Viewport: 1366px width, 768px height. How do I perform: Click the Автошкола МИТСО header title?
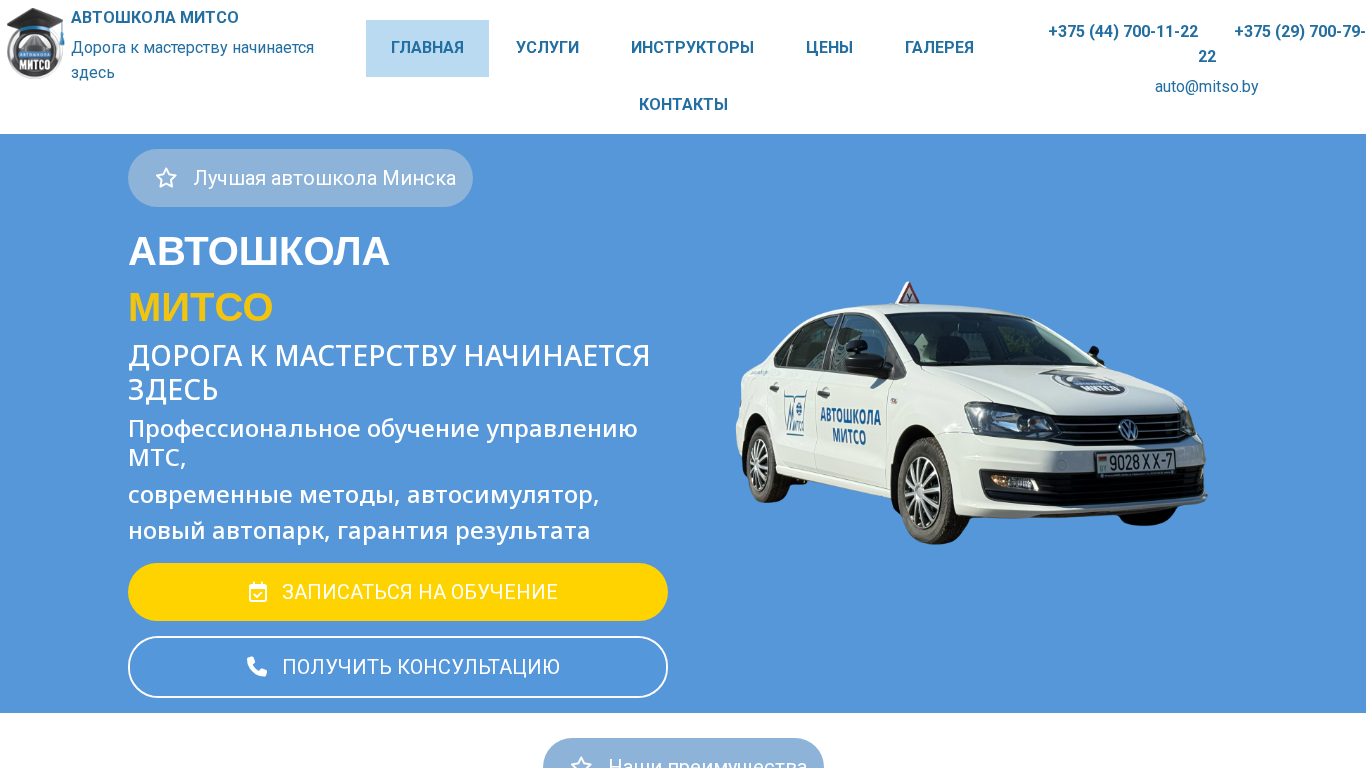click(x=155, y=18)
